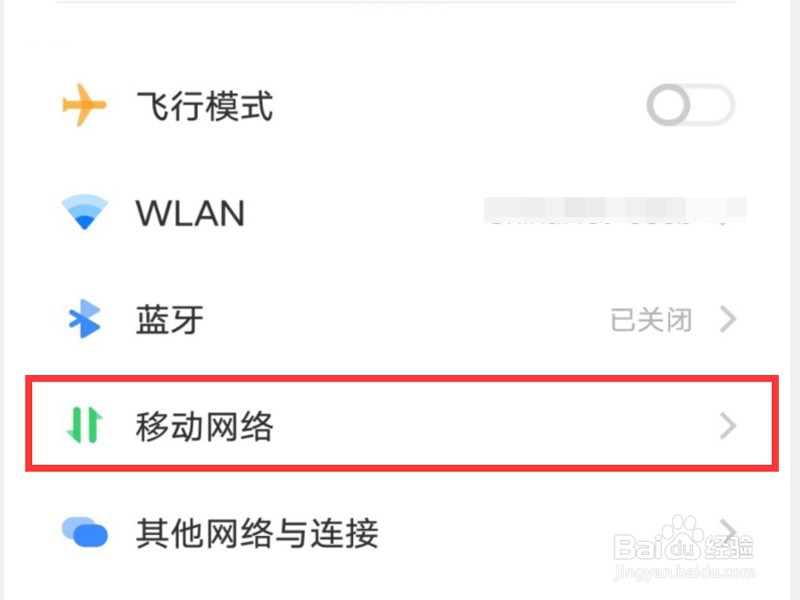
Task: Click inside the red highlighted row box
Action: point(402,423)
